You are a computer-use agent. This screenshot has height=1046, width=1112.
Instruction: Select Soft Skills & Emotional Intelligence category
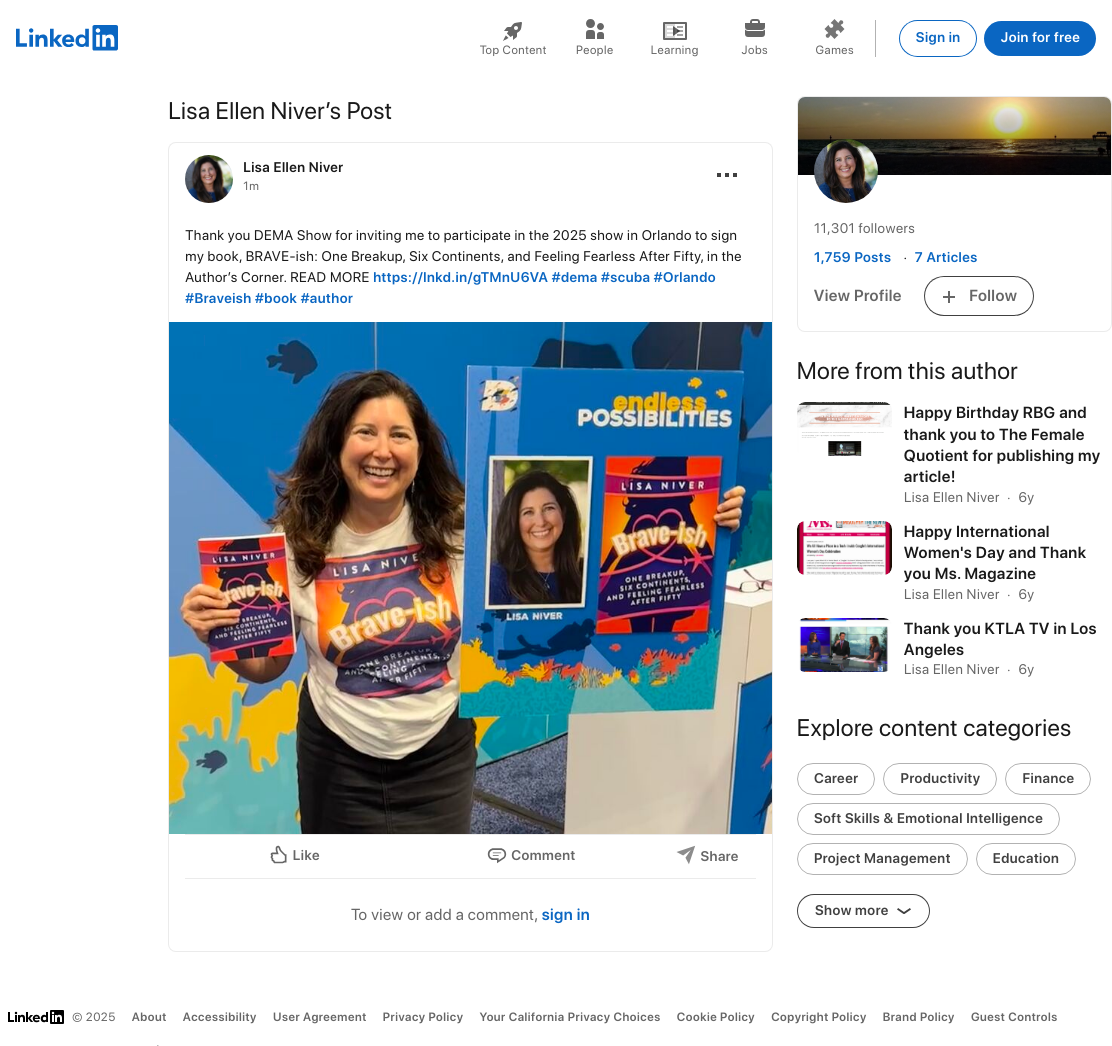click(928, 818)
